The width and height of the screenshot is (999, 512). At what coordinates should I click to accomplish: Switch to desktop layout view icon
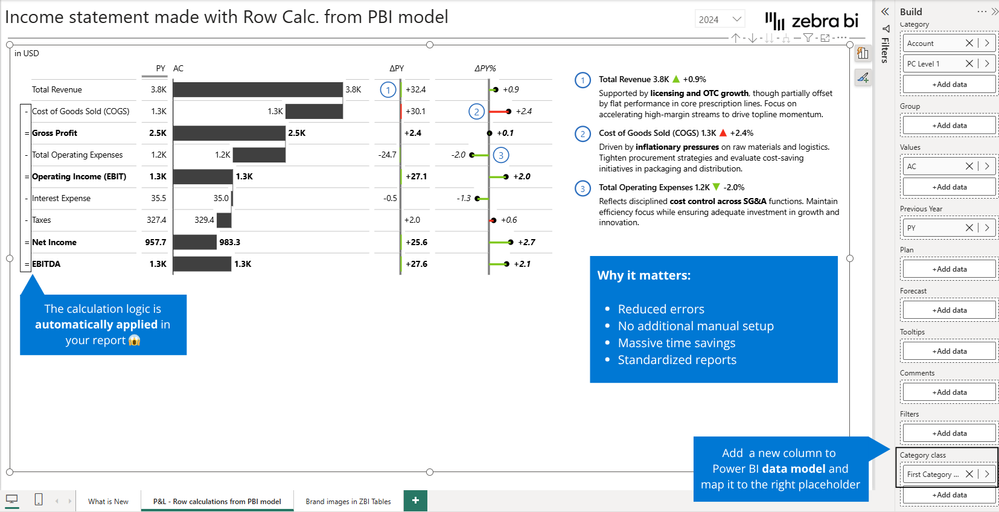click(11, 499)
